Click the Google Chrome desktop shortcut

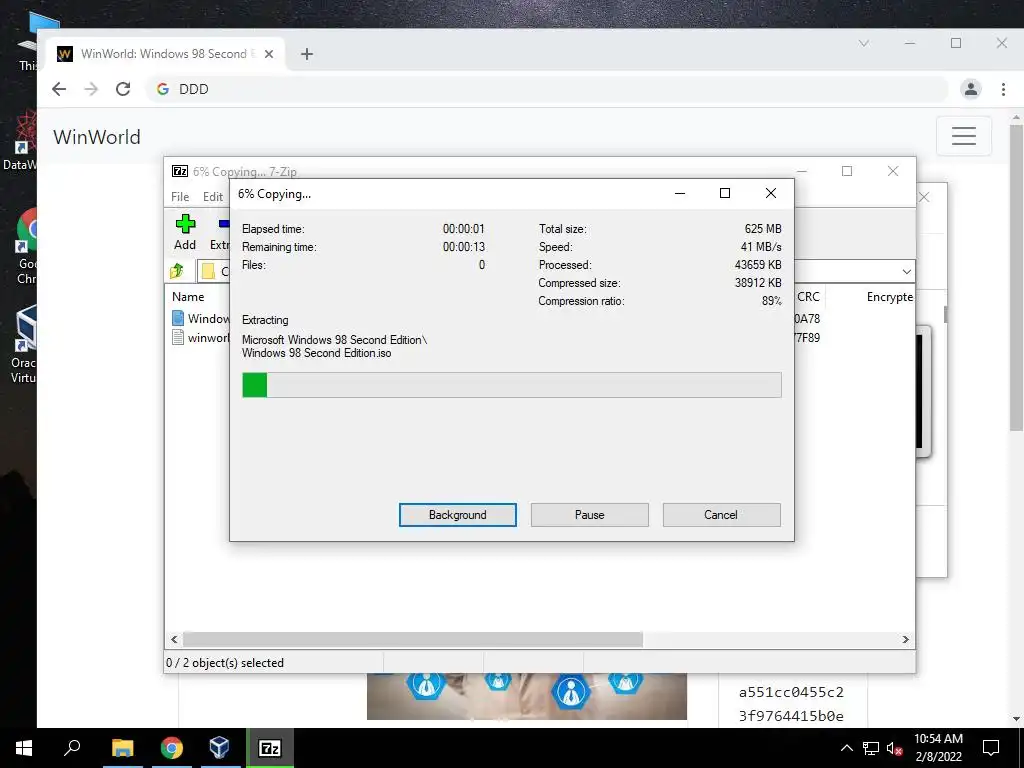tap(25, 247)
